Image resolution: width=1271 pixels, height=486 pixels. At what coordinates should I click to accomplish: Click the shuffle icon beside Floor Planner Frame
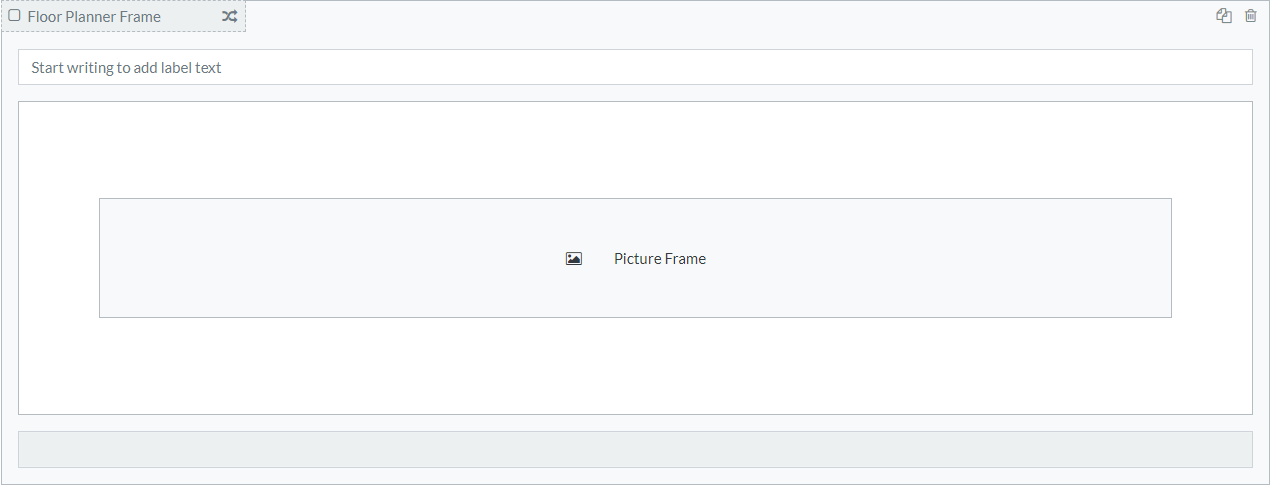coord(229,16)
